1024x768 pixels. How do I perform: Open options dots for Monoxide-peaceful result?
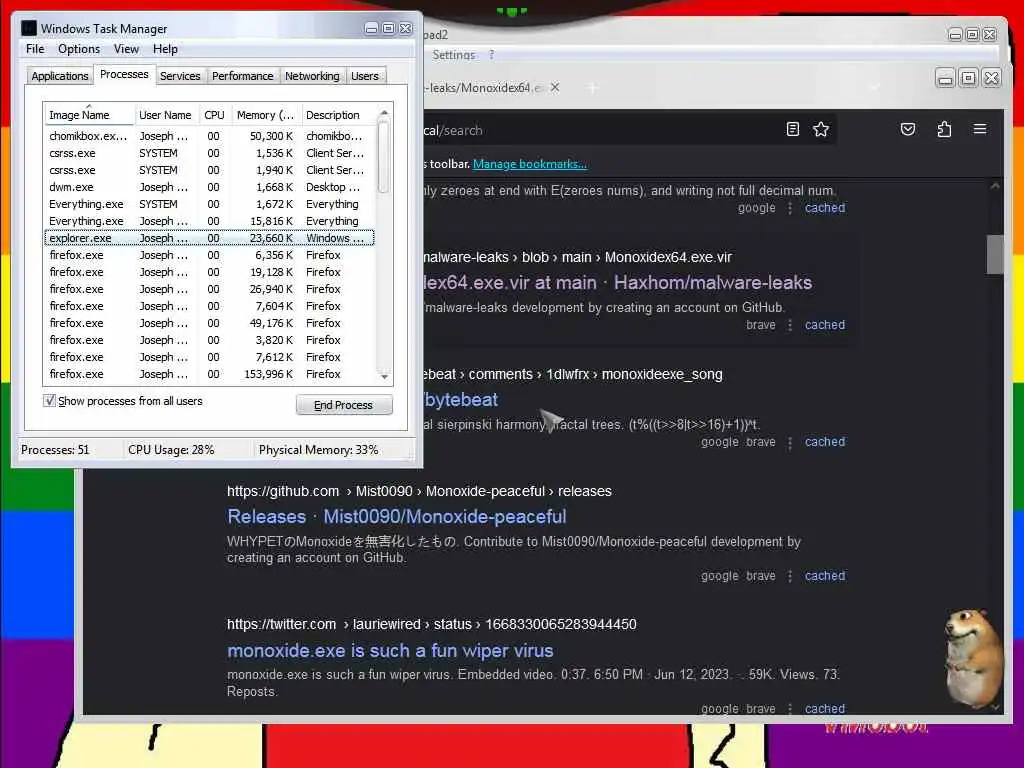point(790,576)
